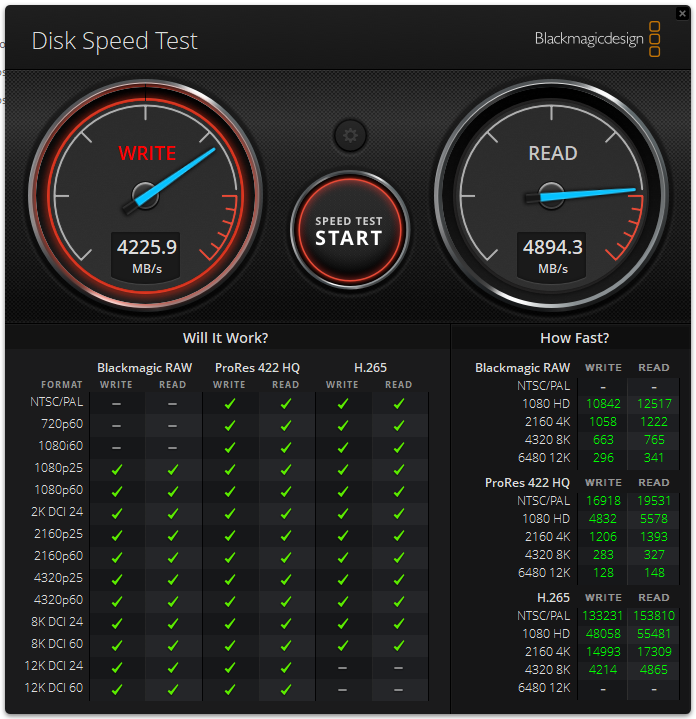The height and width of the screenshot is (719, 696).
Task: Close the Disk Speed Test window
Action: point(682,13)
